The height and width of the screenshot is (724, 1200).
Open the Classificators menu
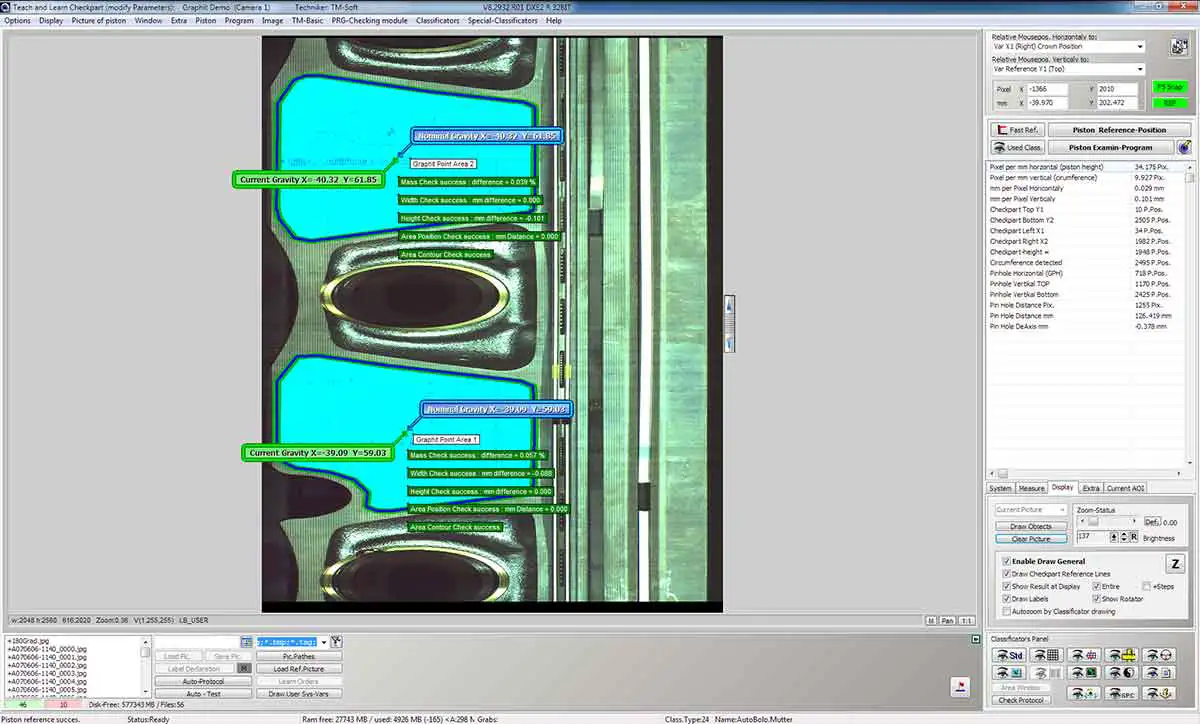pyautogui.click(x=438, y=20)
